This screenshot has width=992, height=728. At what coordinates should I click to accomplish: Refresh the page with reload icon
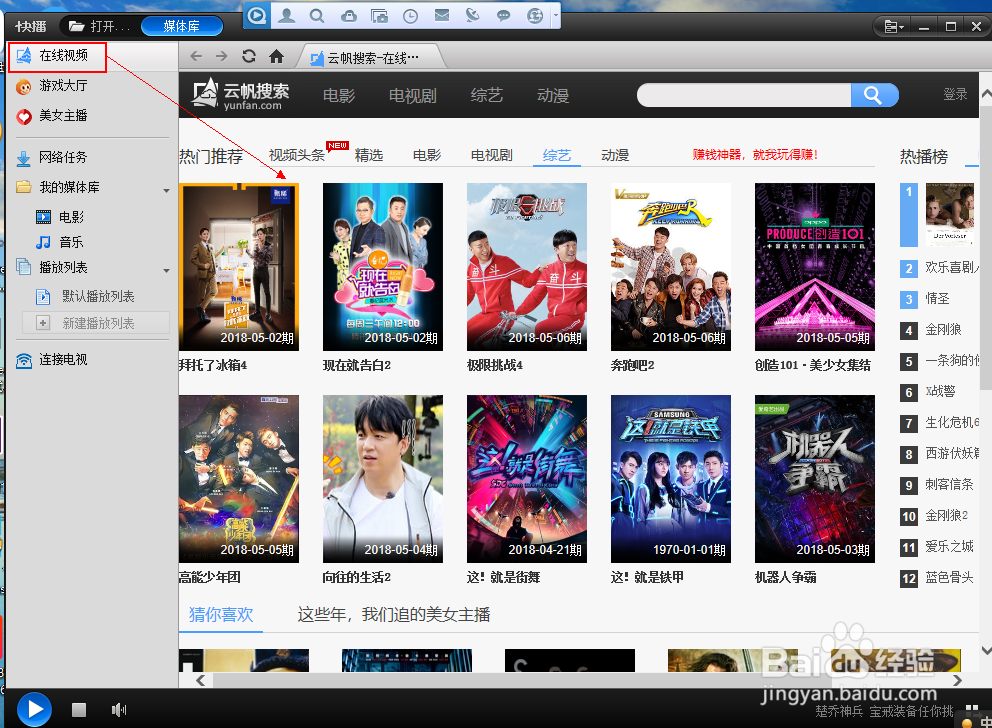[x=249, y=56]
